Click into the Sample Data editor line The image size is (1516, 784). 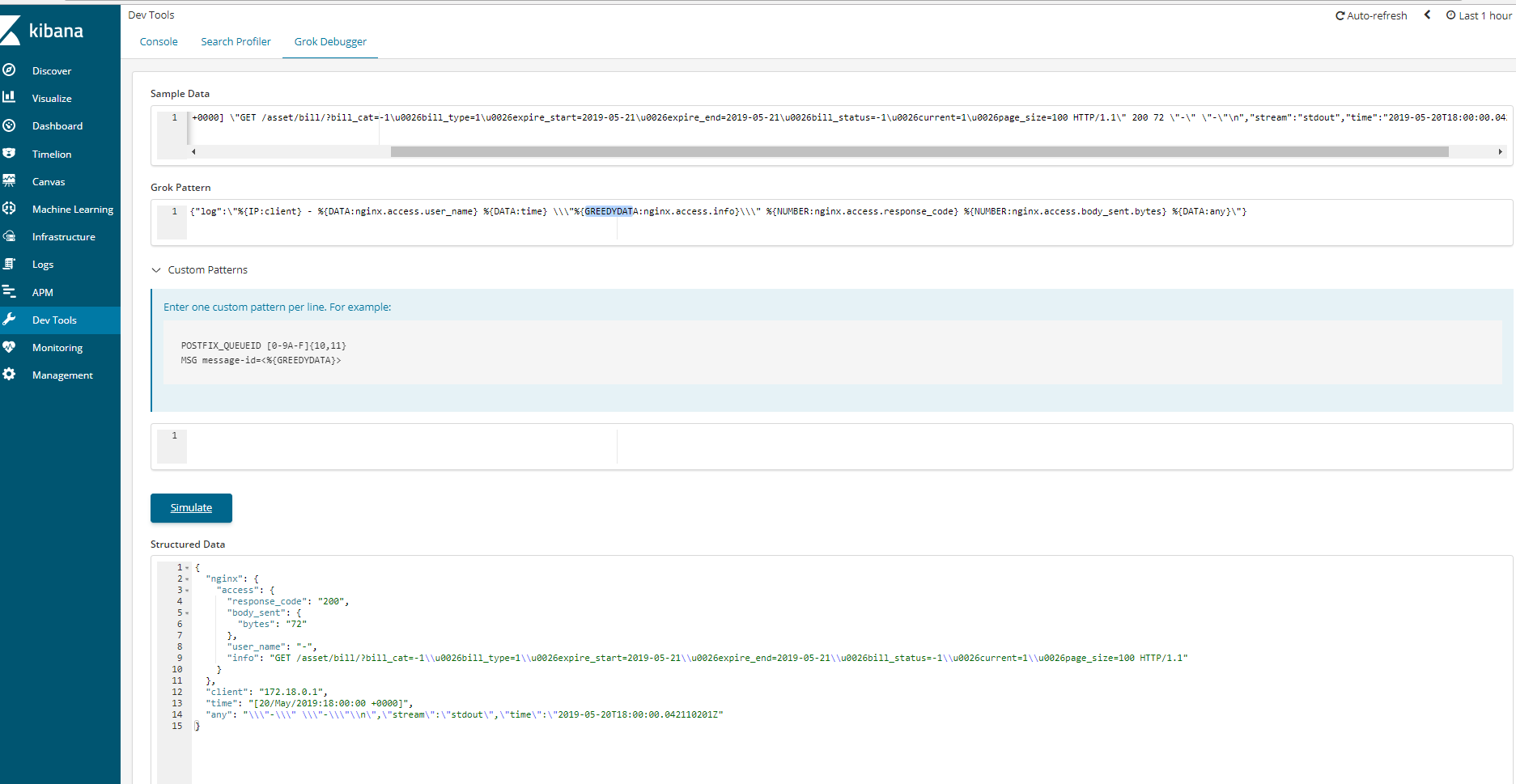click(848, 117)
